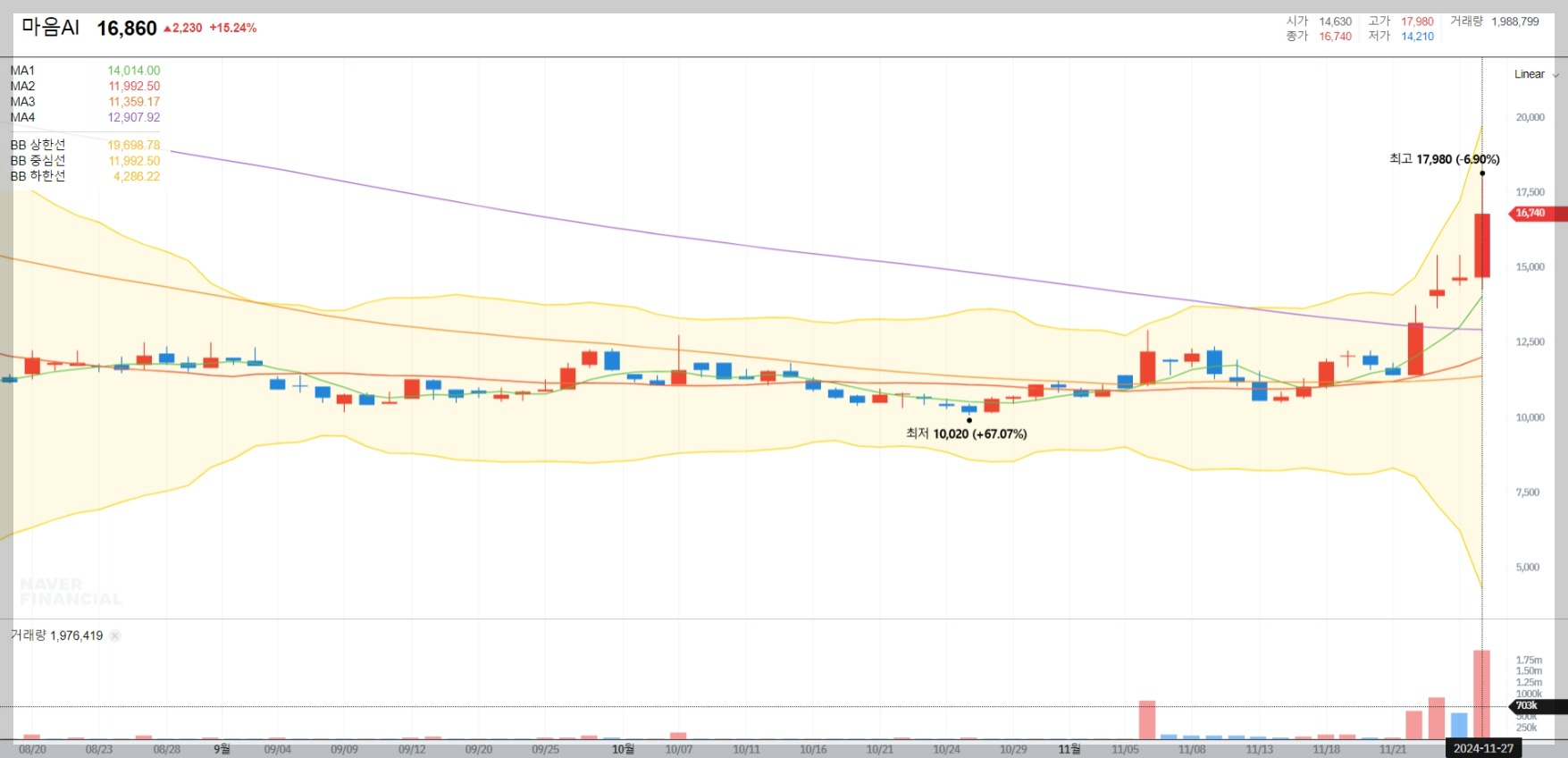Click the 11월 month label on time axis

pyautogui.click(x=1069, y=749)
